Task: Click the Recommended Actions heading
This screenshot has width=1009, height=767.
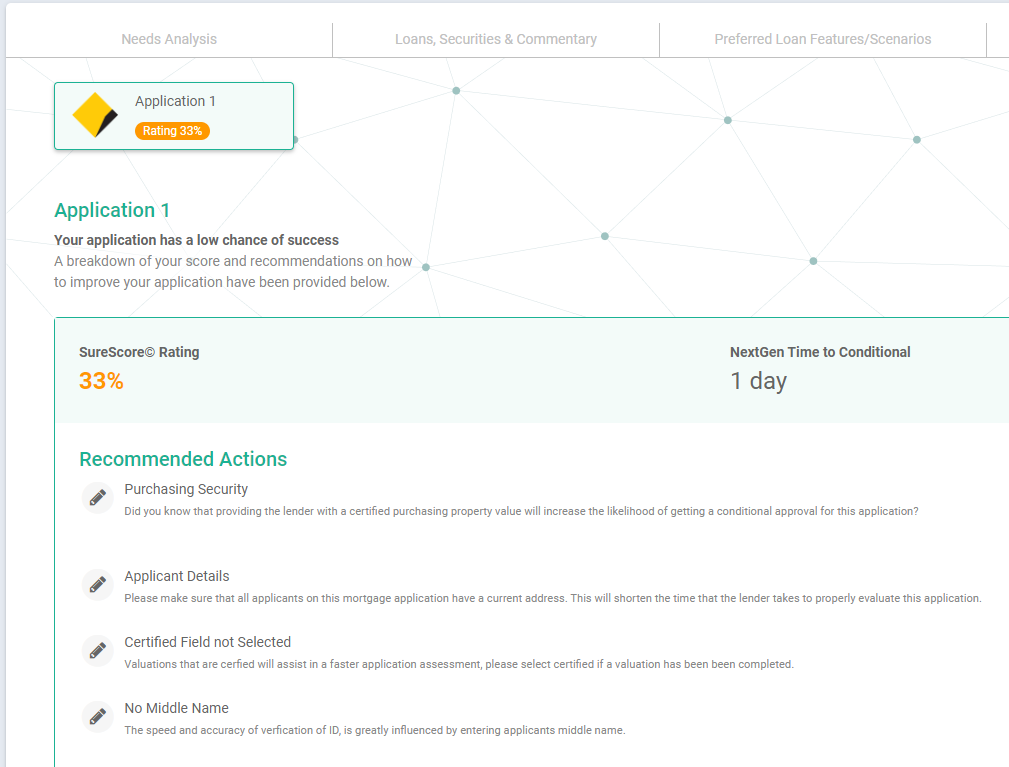Action: [183, 459]
